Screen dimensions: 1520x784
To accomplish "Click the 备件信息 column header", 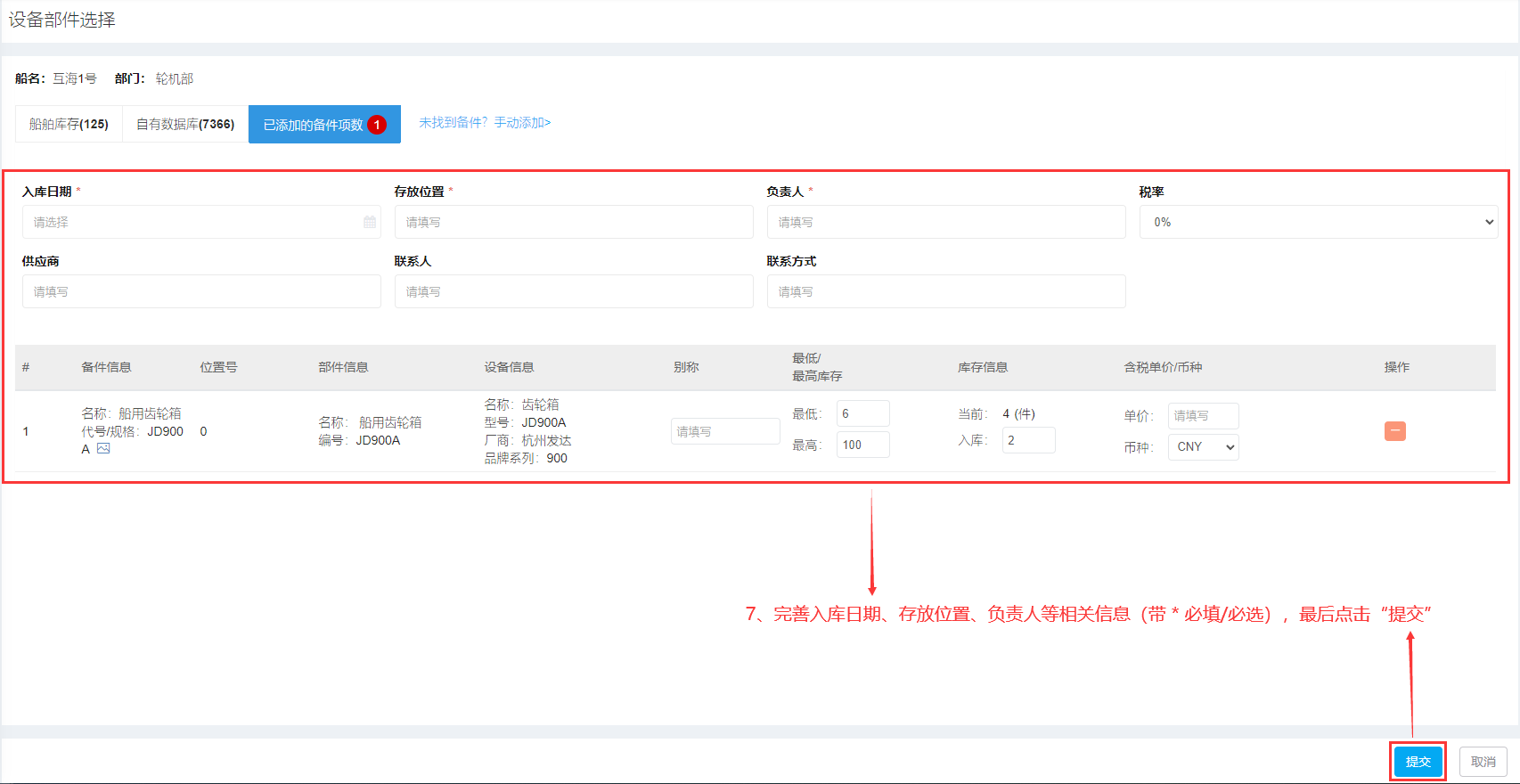I will pyautogui.click(x=106, y=367).
